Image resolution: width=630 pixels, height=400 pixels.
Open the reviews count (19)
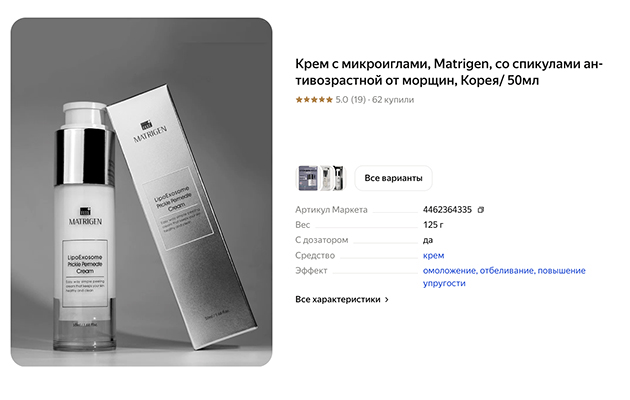tap(358, 100)
